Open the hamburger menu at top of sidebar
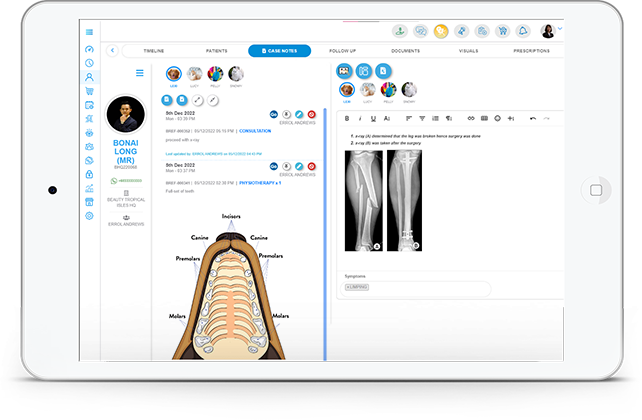 (89, 32)
